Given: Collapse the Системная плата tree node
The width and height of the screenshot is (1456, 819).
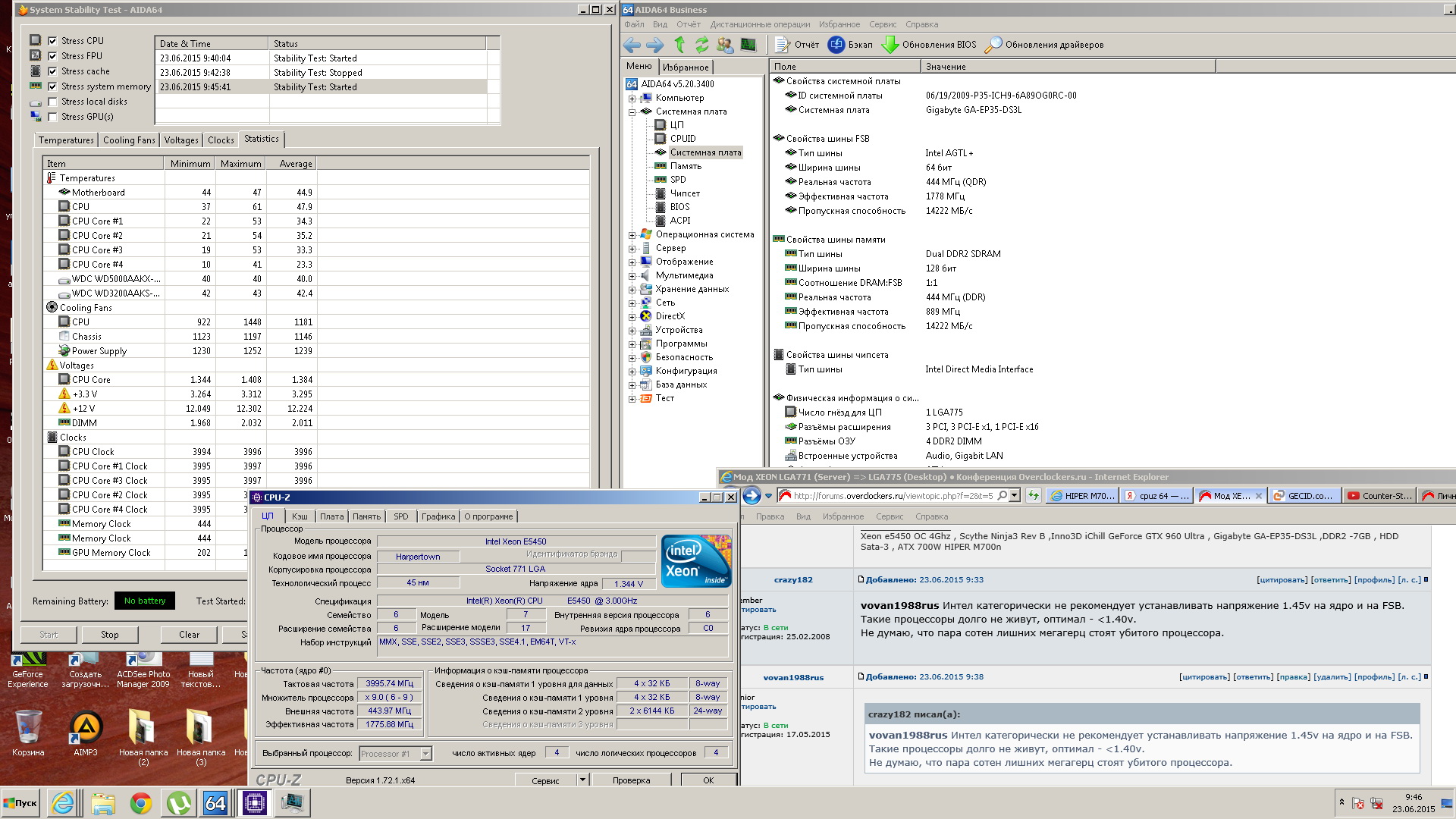Looking at the screenshot, I should click(x=632, y=111).
